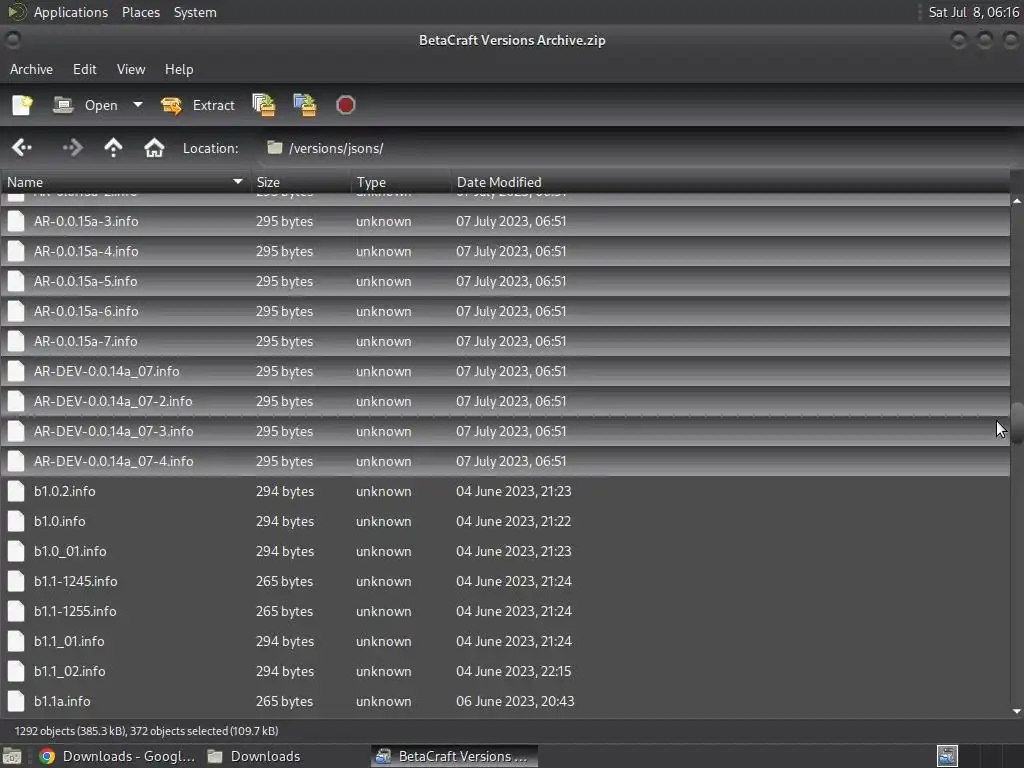
Task: Click the file icon beside b1.1a.info
Action: (x=16, y=701)
